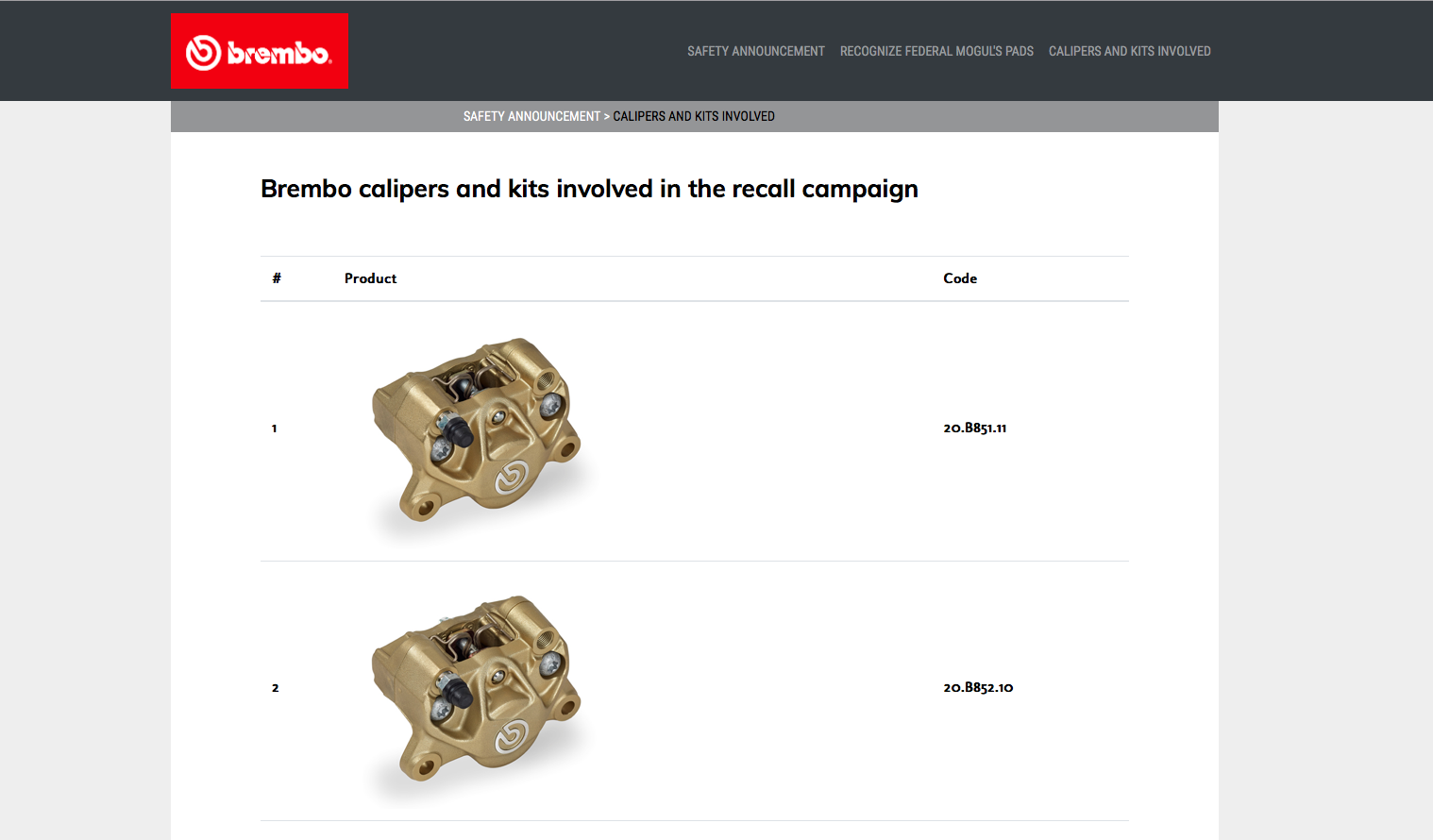The height and width of the screenshot is (840, 1433).
Task: Click Calipers and Kits Involved breadcrumb text
Action: pyautogui.click(x=694, y=116)
